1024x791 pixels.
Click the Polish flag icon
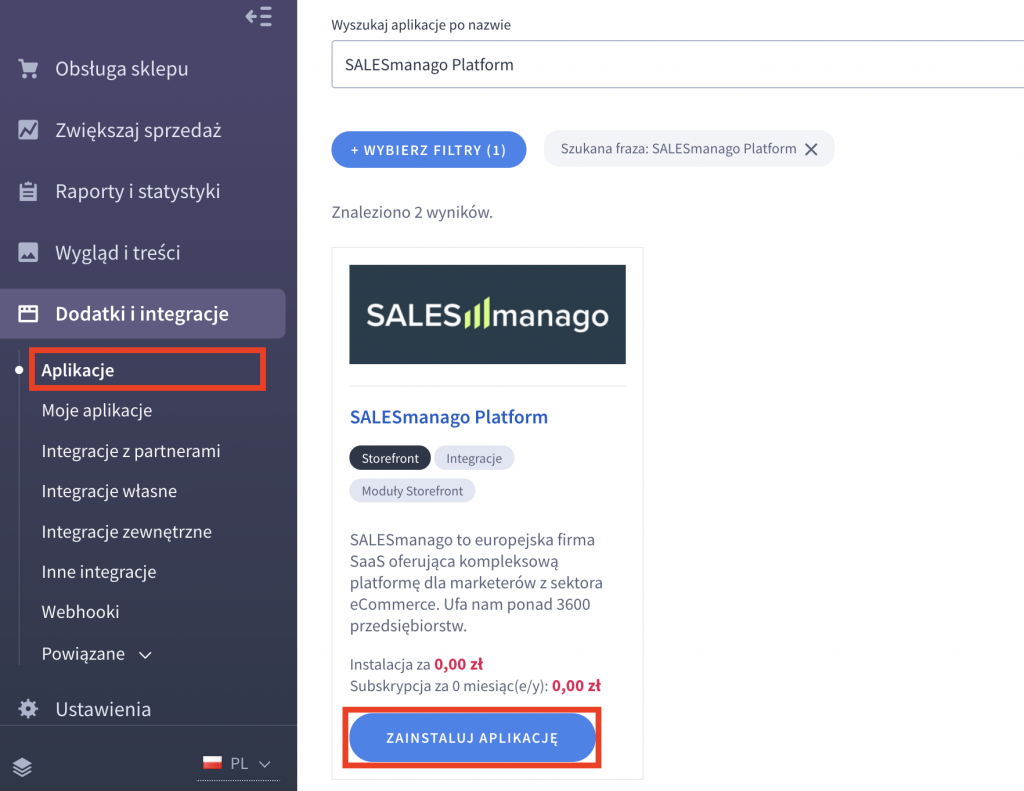(x=211, y=762)
